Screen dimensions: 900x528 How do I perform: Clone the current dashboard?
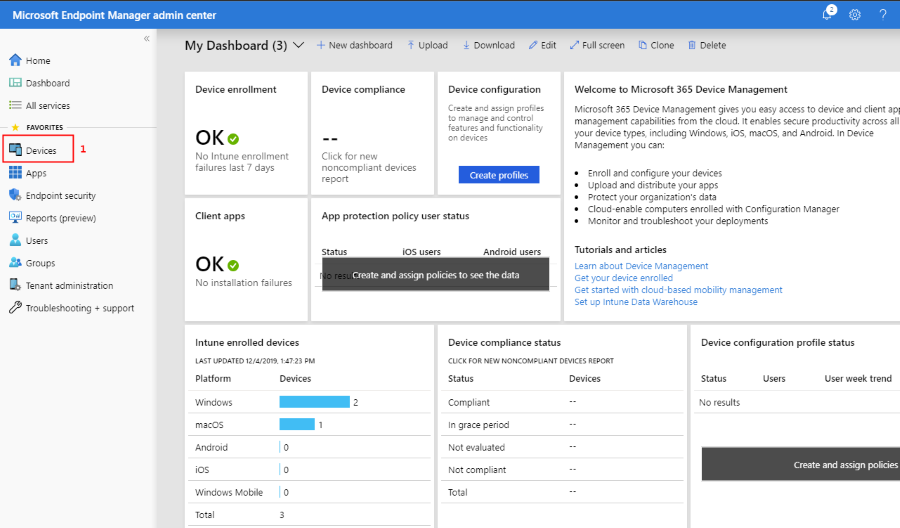(x=657, y=45)
